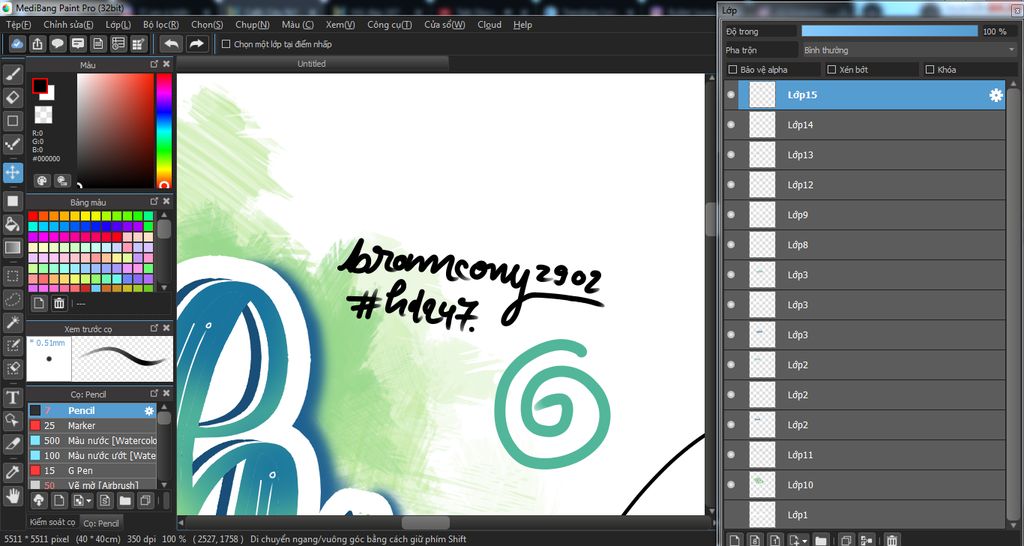
Task: Pop out the Xem trước cọ panel
Action: tap(154, 328)
